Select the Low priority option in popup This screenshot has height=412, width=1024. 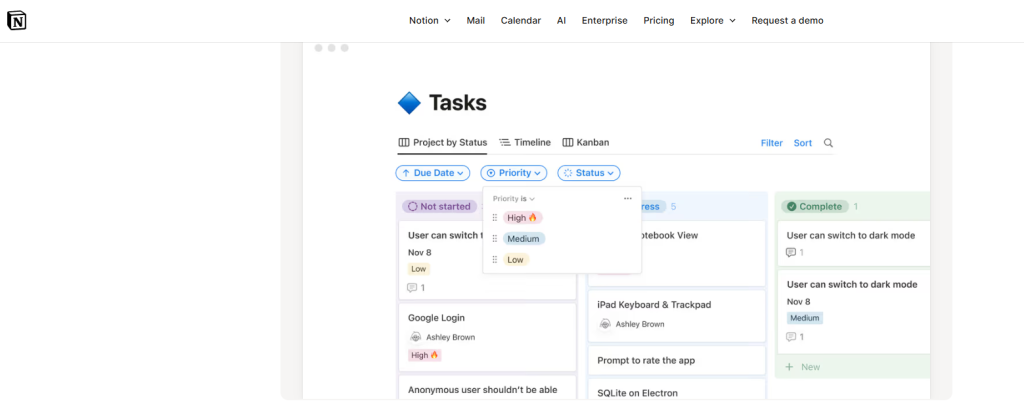point(515,260)
